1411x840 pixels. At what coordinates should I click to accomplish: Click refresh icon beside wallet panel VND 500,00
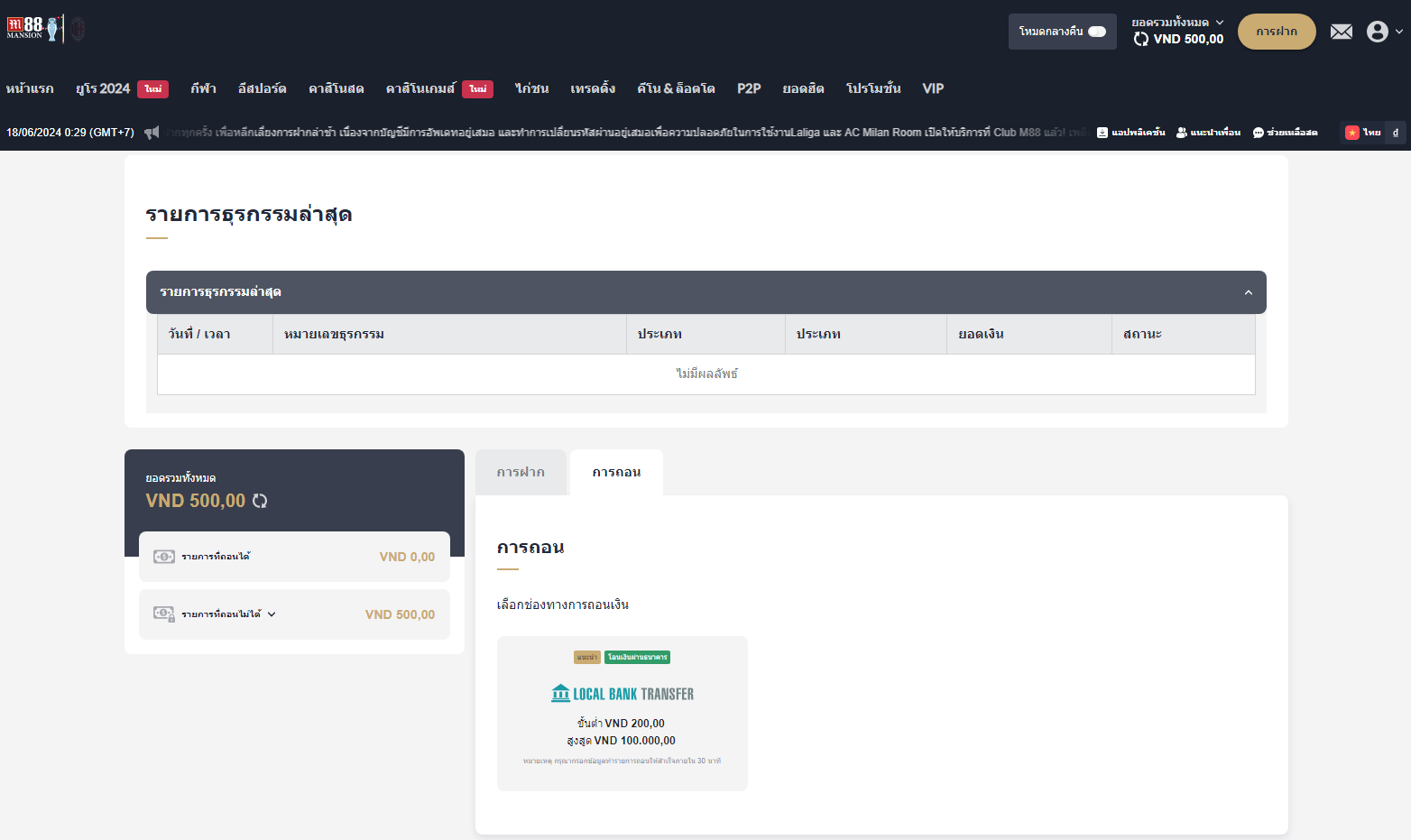click(x=260, y=501)
